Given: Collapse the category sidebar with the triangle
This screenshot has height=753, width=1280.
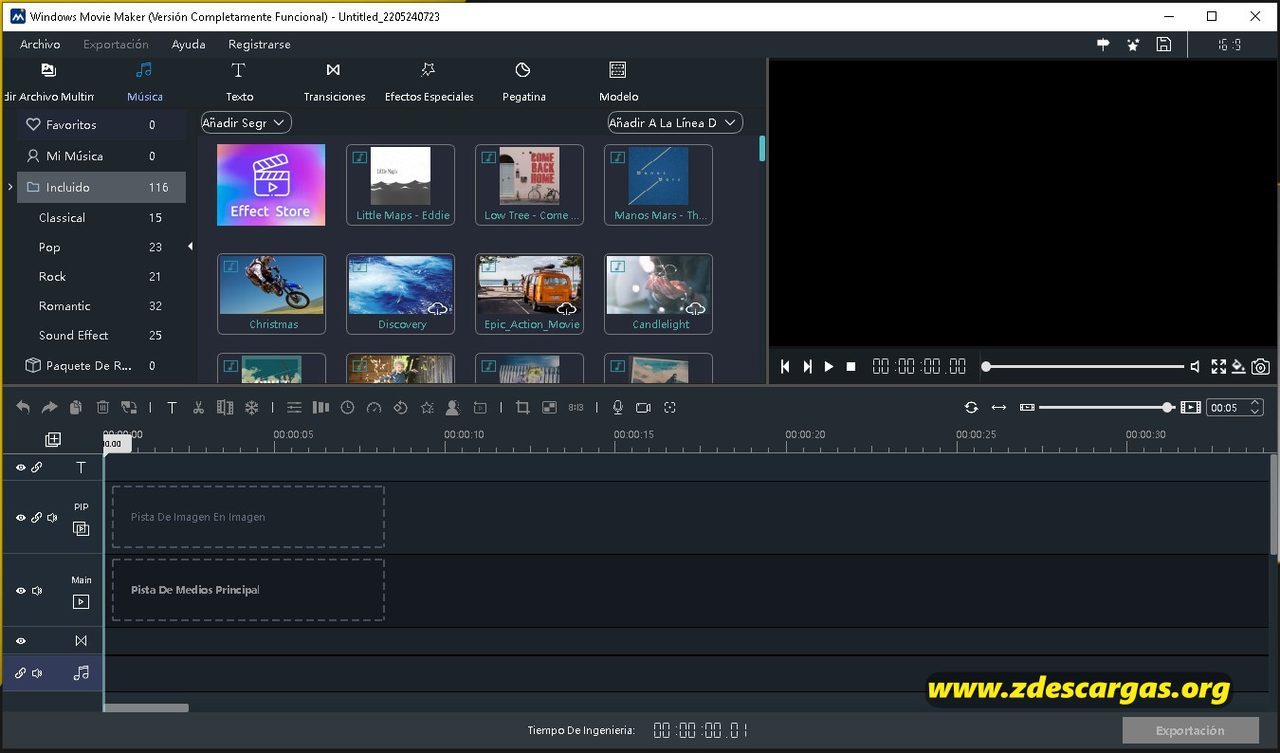Looking at the screenshot, I should [x=190, y=246].
